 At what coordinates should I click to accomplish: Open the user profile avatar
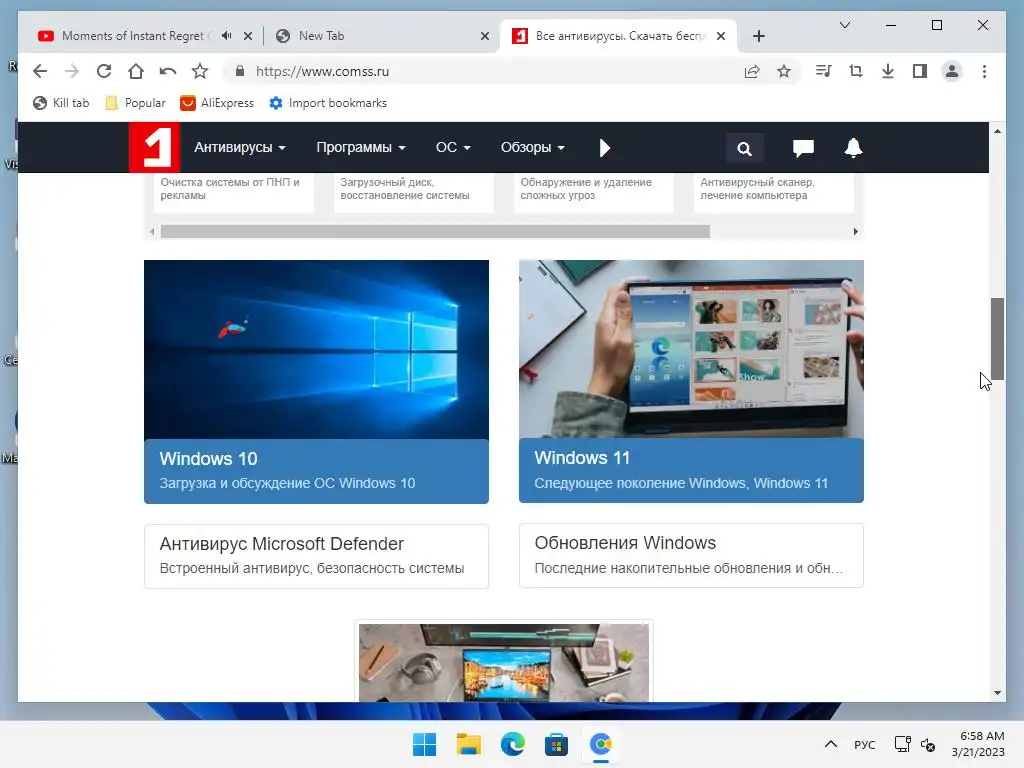click(x=952, y=71)
